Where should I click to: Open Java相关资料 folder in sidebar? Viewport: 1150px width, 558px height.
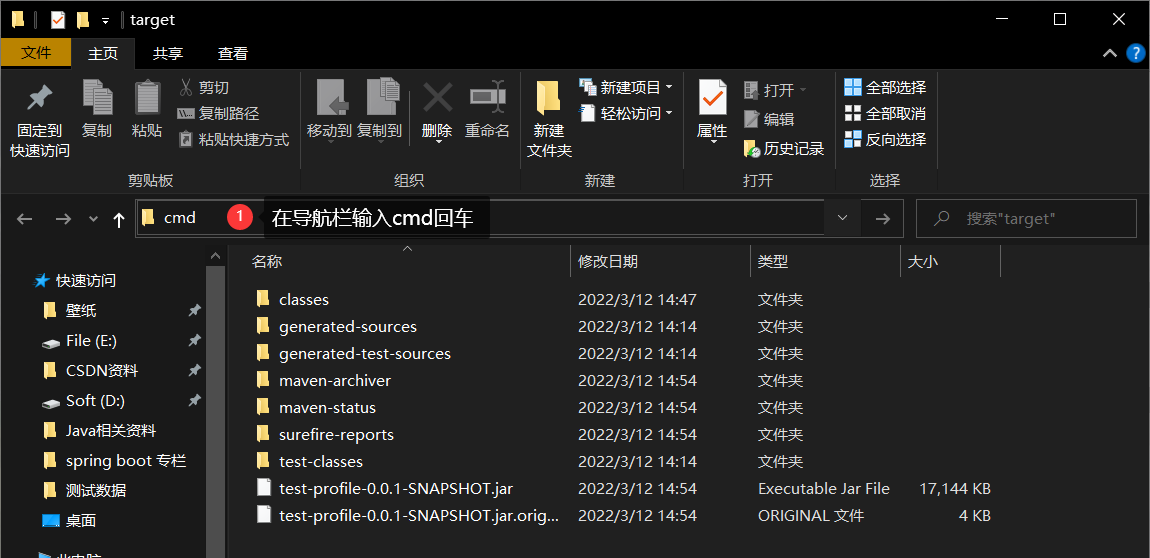[x=110, y=430]
